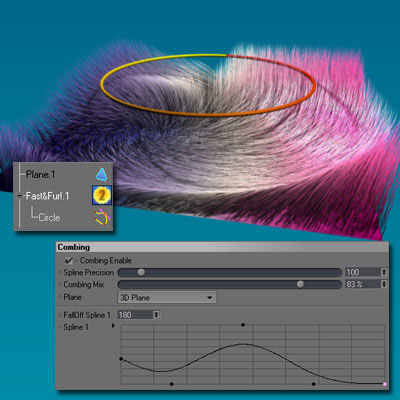Click the Combing Mix slider handle
Viewport: 400px width, 400px height.
pos(300,284)
